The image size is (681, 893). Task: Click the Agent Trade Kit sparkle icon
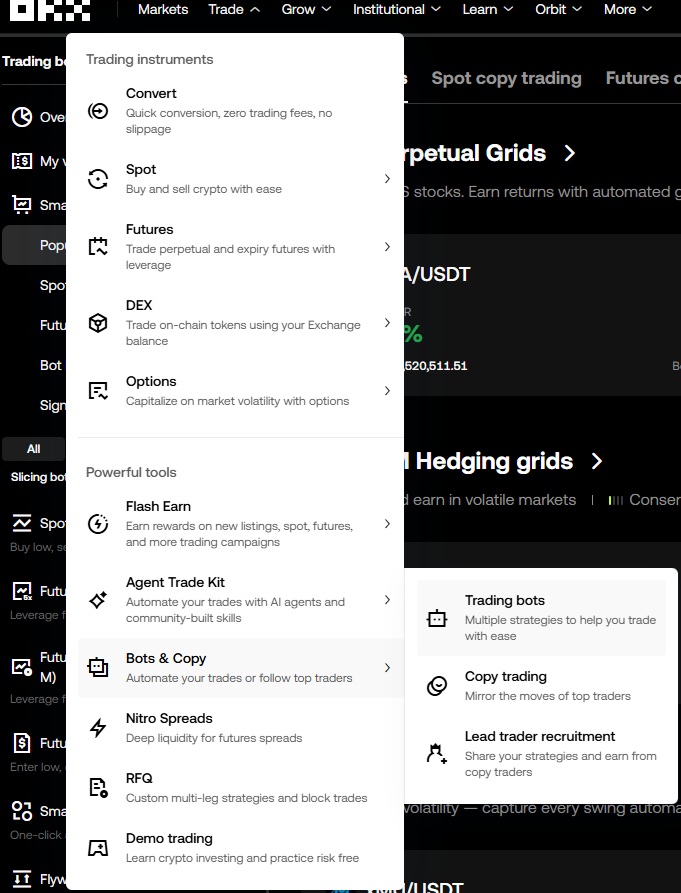point(98,600)
